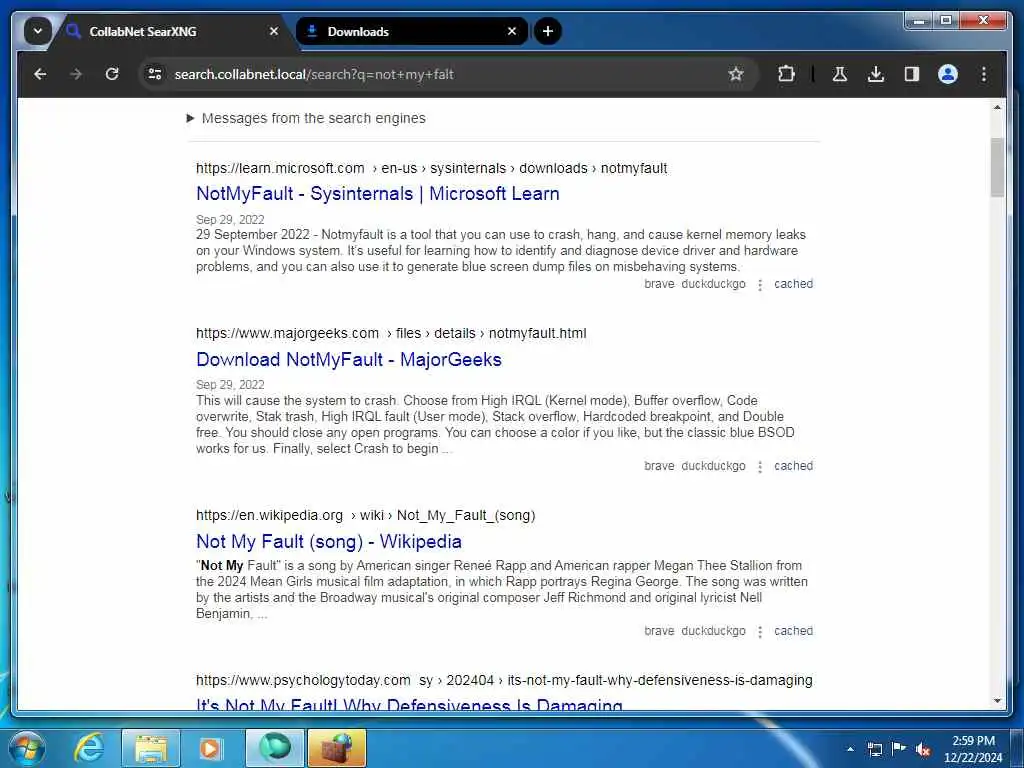
Task: Open the Extensions puzzle icon
Action: pos(786,74)
